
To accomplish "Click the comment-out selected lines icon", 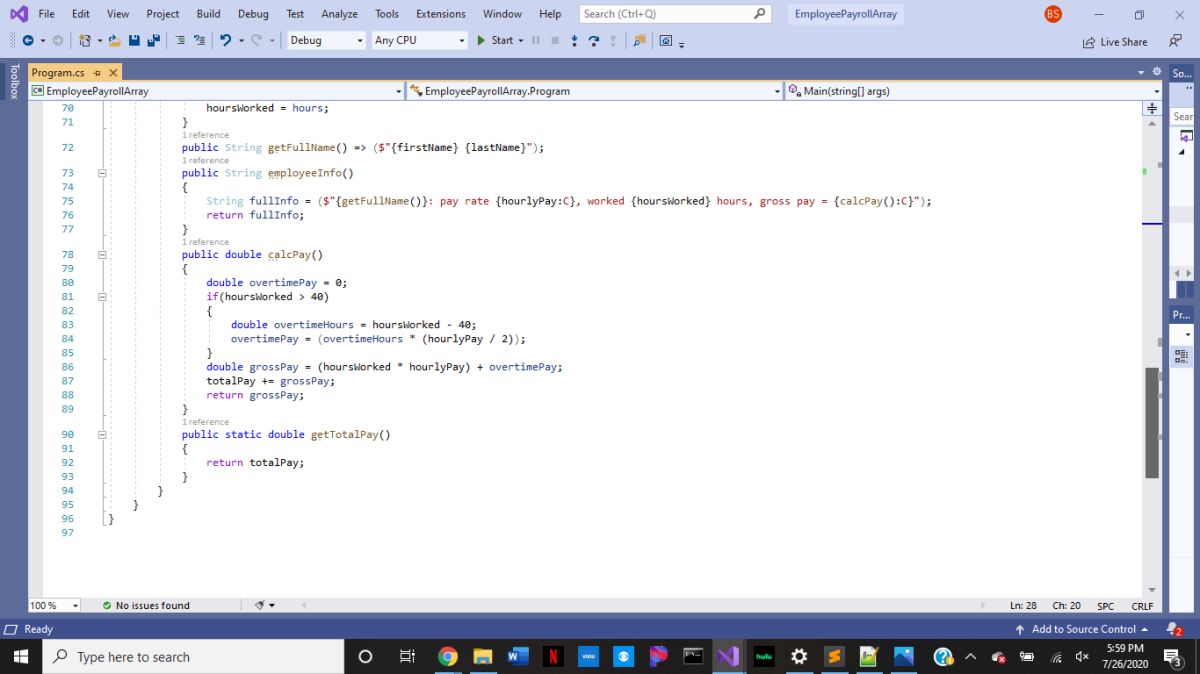I will pyautogui.click(x=180, y=41).
